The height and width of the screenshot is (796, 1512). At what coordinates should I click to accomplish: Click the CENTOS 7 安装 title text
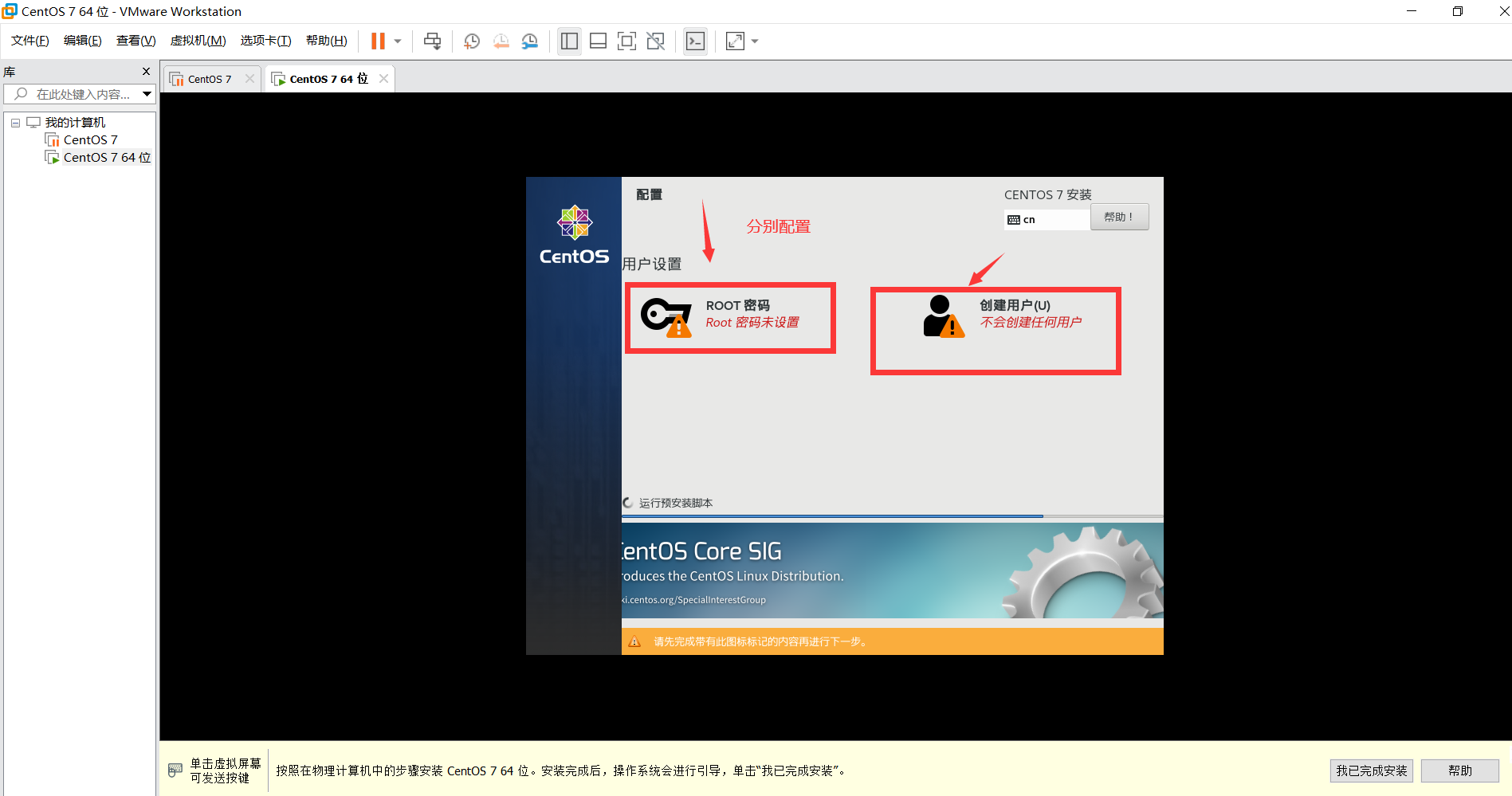pyautogui.click(x=1047, y=194)
